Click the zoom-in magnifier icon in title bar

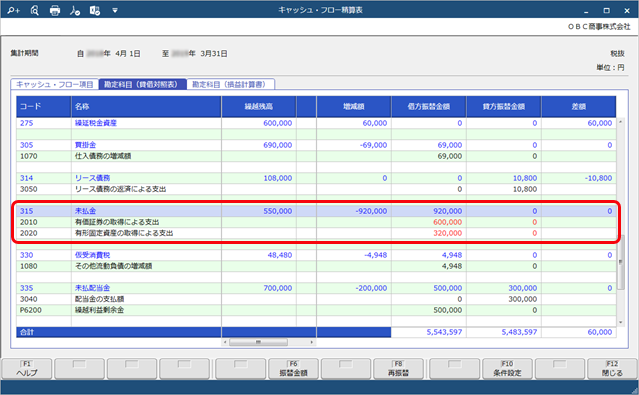click(x=13, y=10)
